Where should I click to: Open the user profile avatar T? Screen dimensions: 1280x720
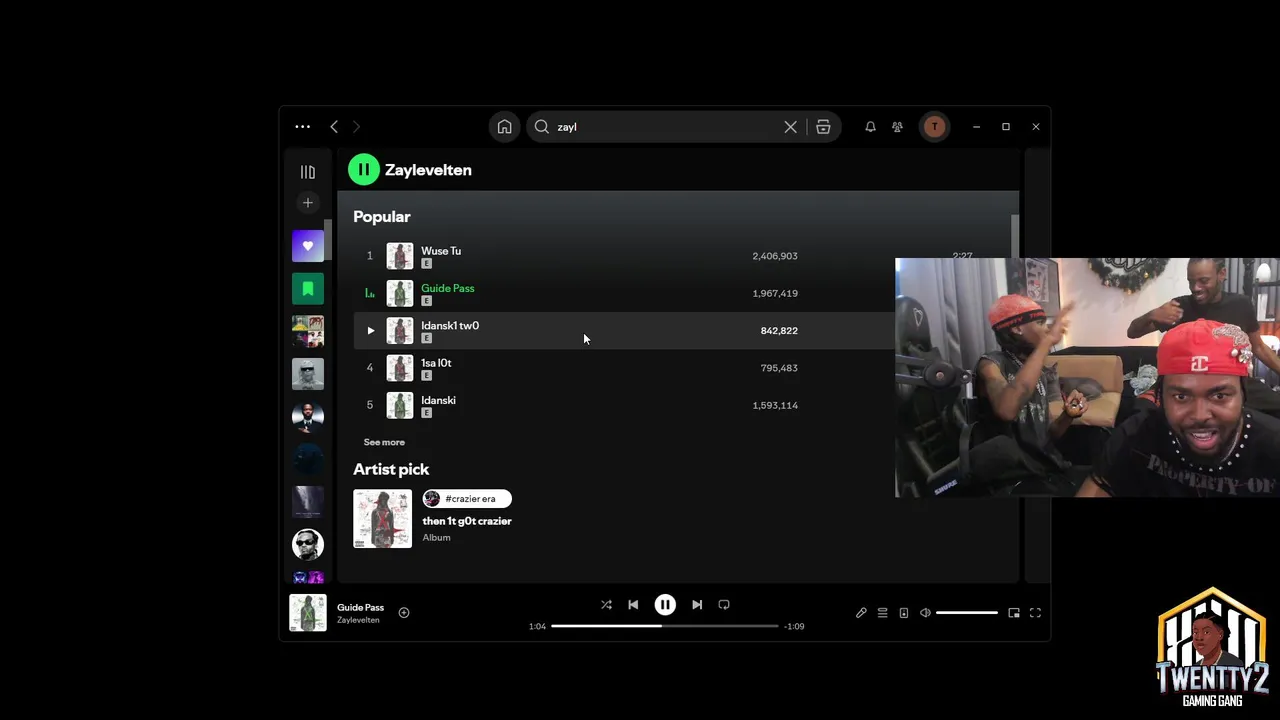pos(934,127)
